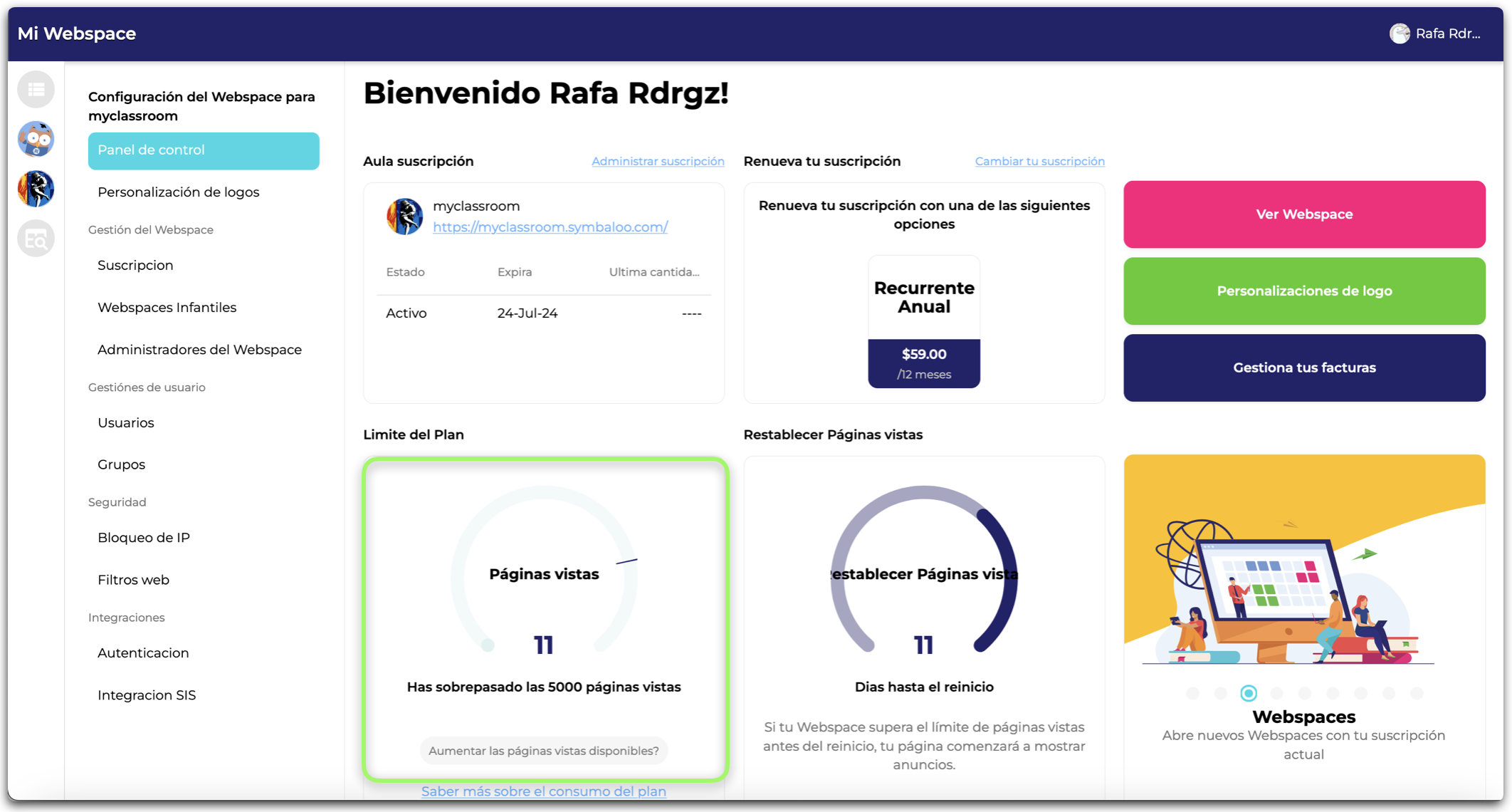Open Personalización de logos
Viewport: 1512px width, 812px height.
(x=178, y=192)
